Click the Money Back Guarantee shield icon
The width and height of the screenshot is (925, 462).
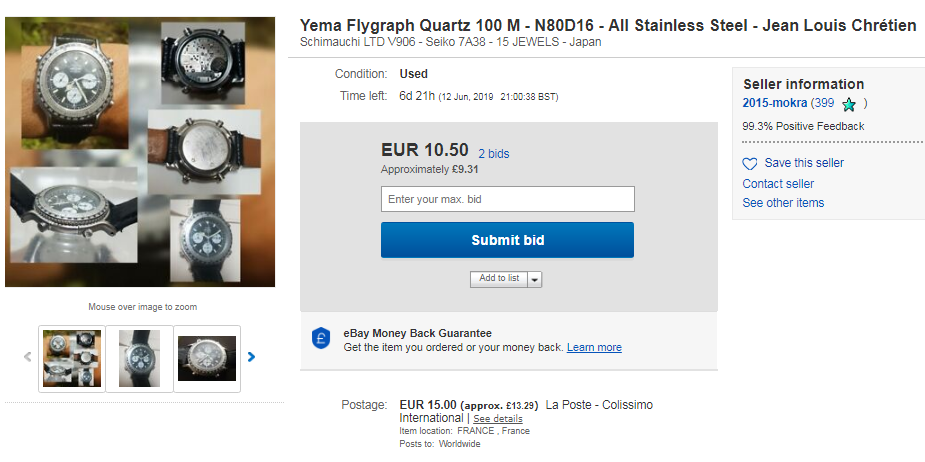pos(320,339)
